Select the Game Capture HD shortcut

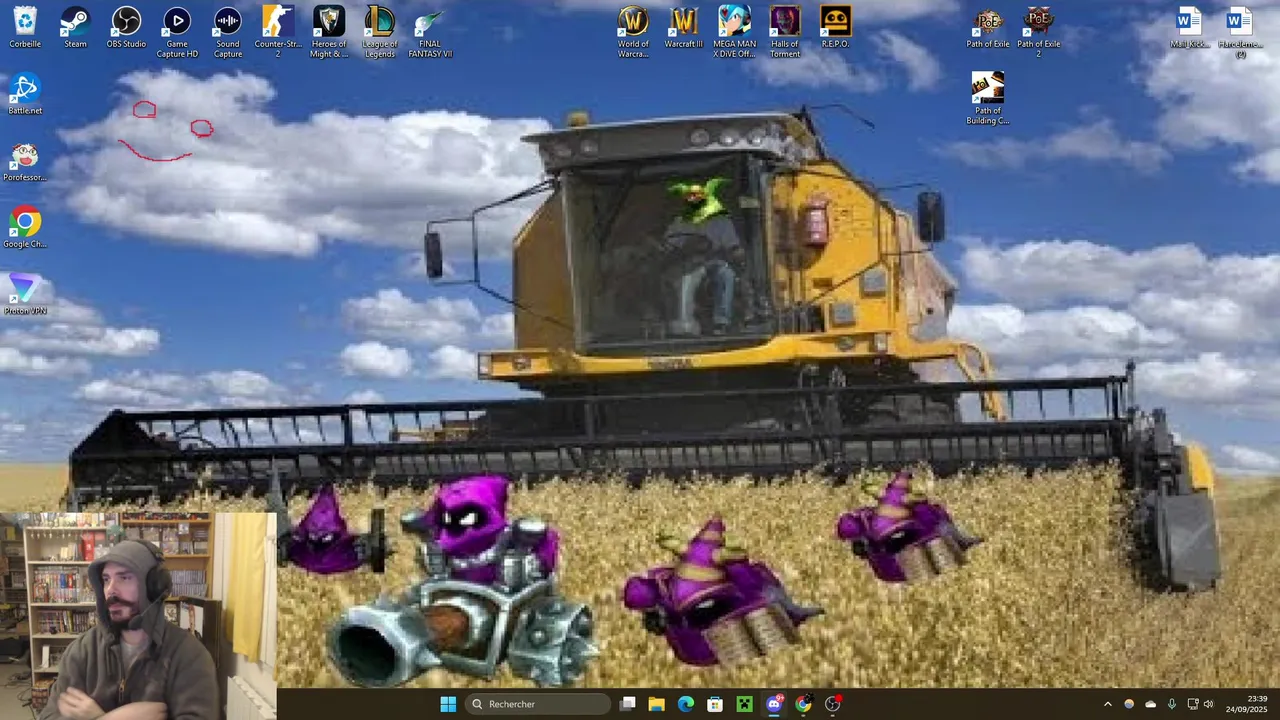click(177, 32)
